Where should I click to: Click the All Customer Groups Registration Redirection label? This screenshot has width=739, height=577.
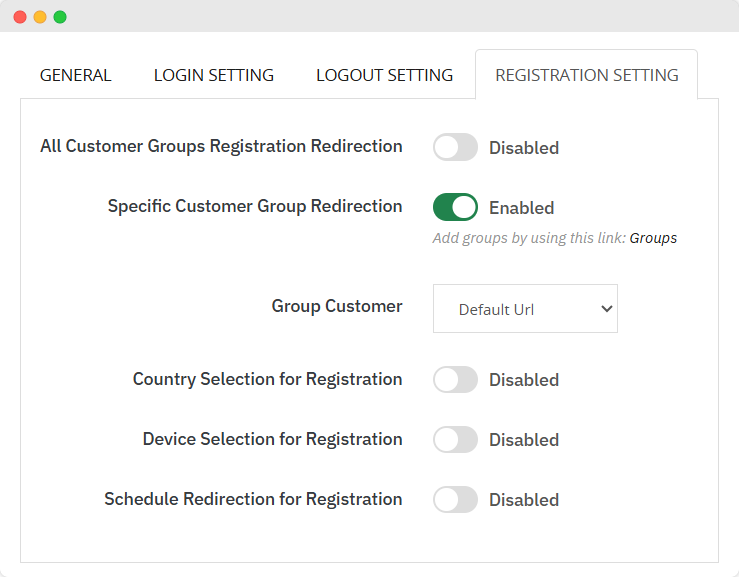click(x=221, y=146)
